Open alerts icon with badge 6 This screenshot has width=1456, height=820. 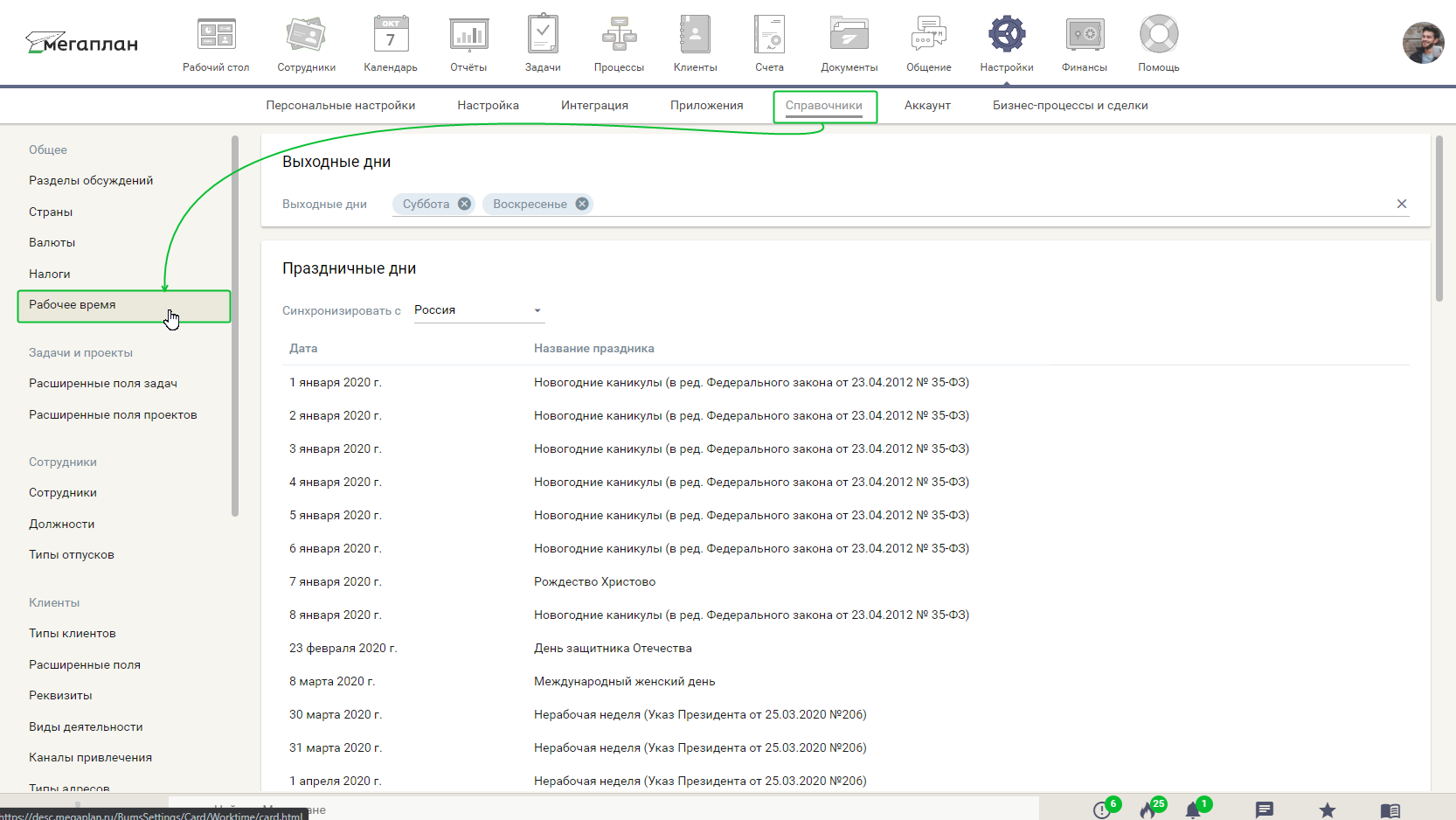coord(1104,809)
